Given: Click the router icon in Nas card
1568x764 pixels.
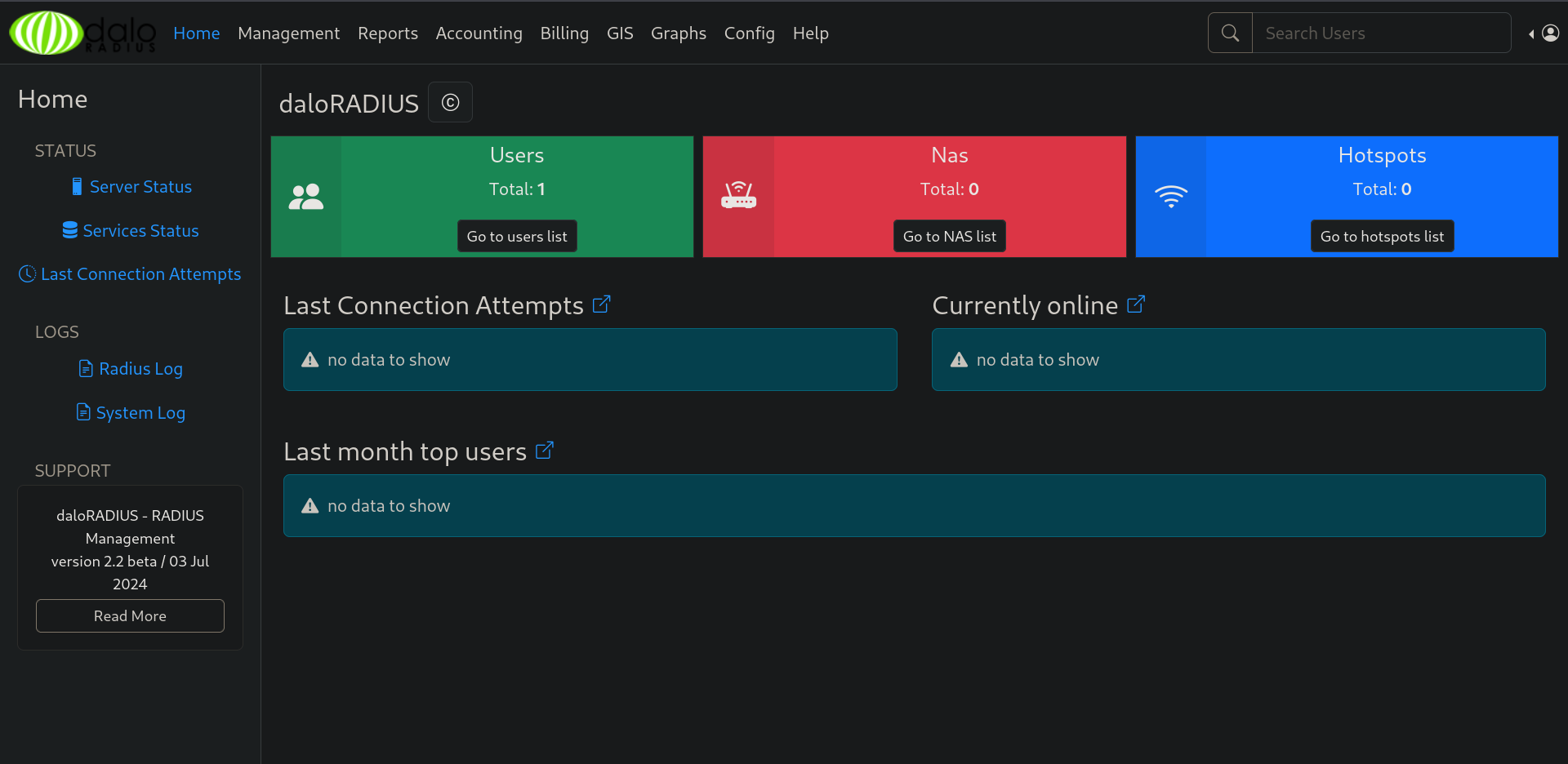Looking at the screenshot, I should click(x=739, y=195).
